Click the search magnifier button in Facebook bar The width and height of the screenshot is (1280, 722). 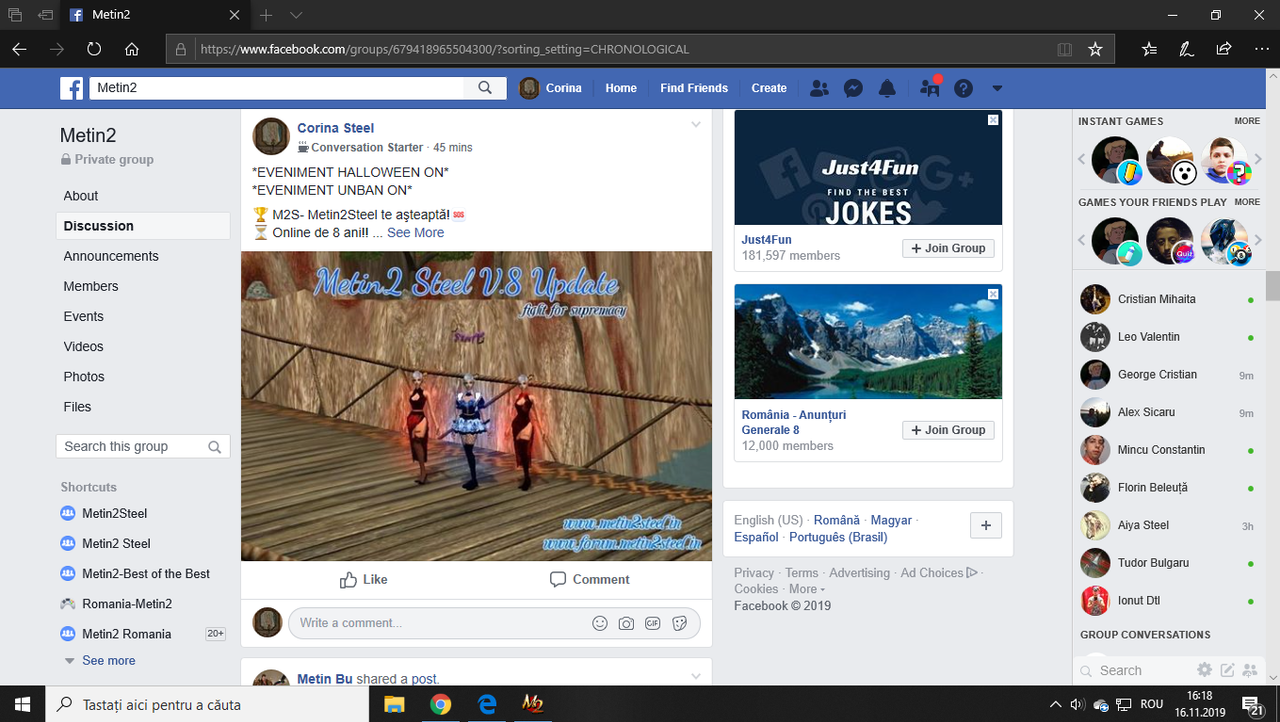tap(485, 88)
